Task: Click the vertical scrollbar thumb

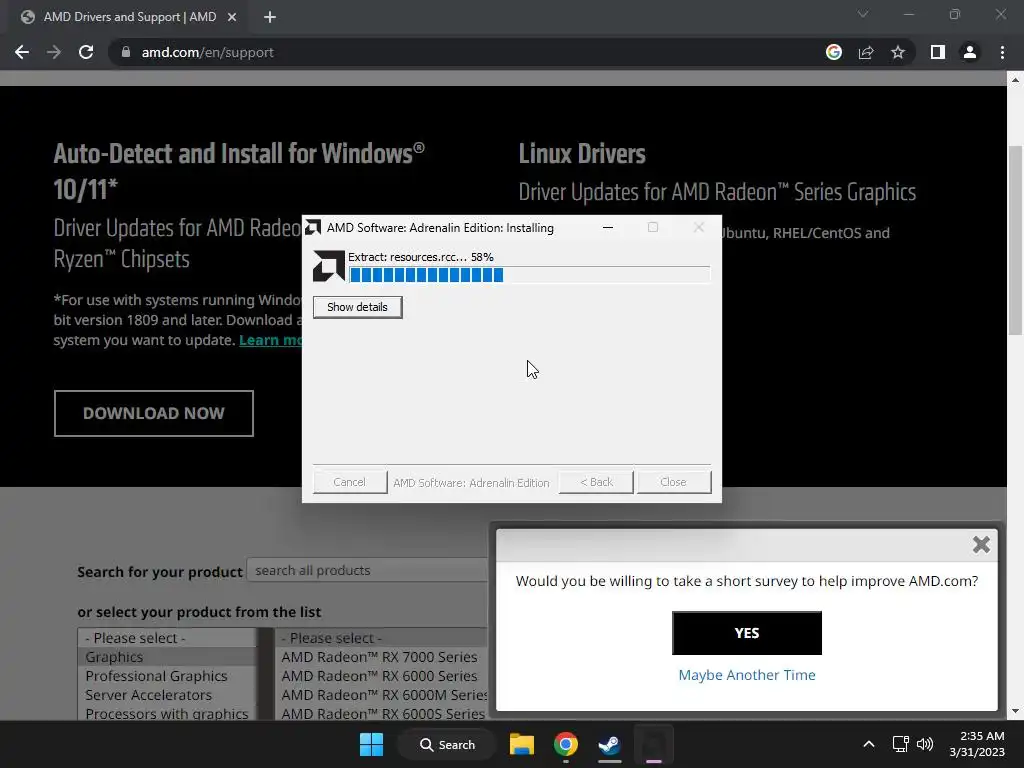Action: [1015, 242]
